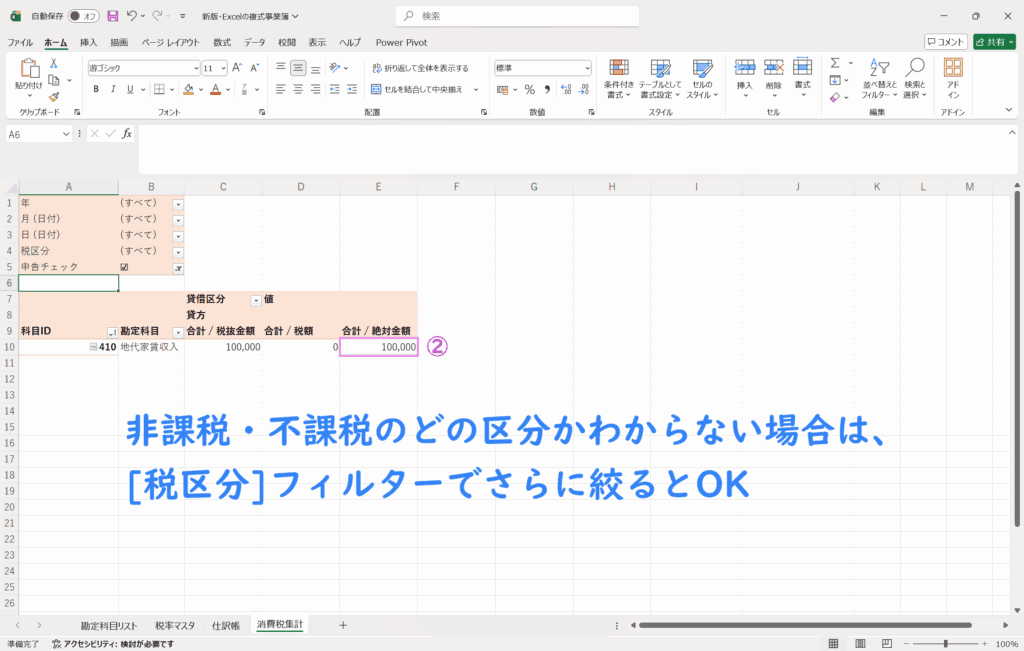Open Sort and Filter tool
Image resolution: width=1024 pixels, height=651 pixels.
click(880, 77)
